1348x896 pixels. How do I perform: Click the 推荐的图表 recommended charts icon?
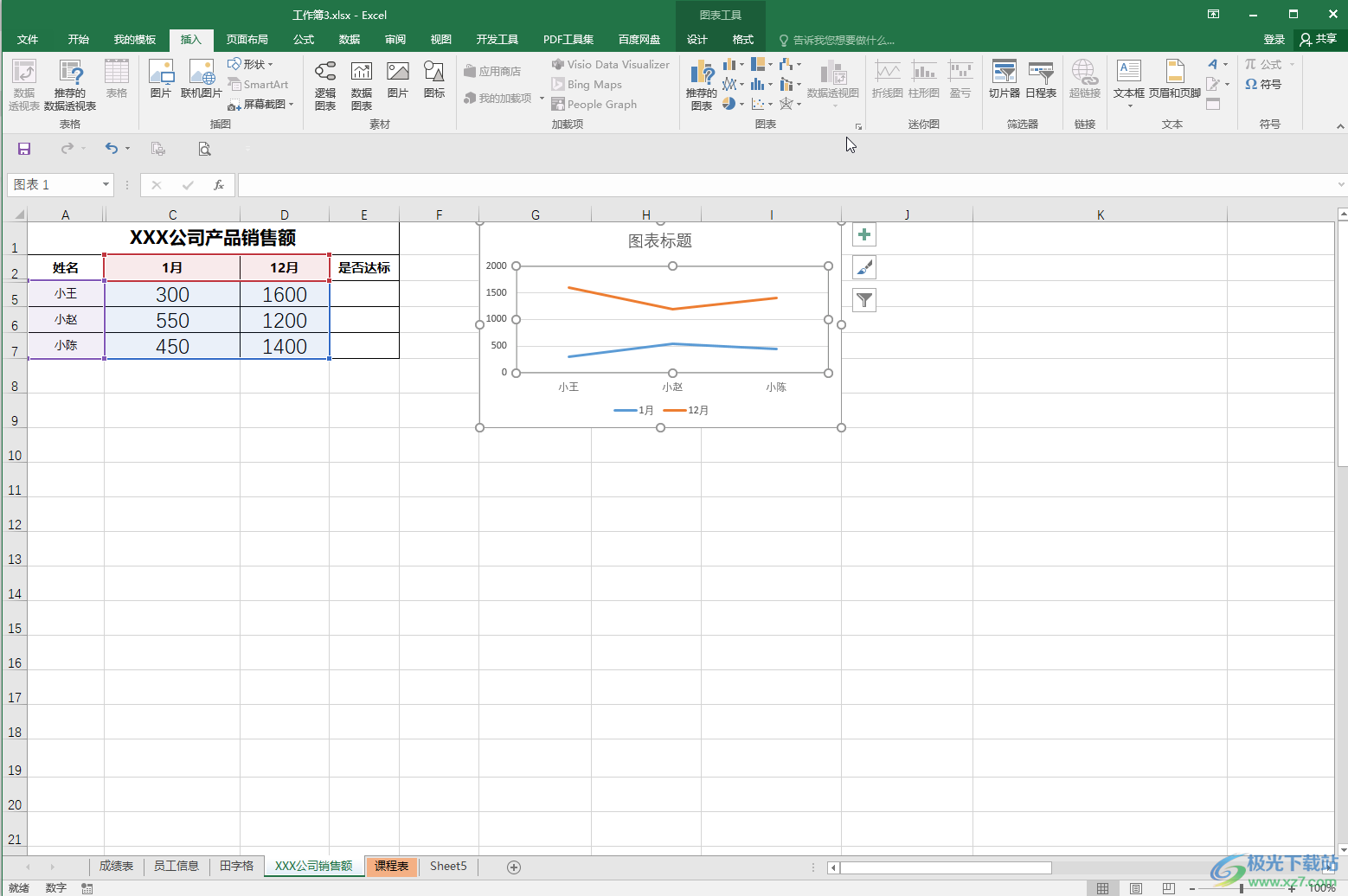pyautogui.click(x=701, y=85)
